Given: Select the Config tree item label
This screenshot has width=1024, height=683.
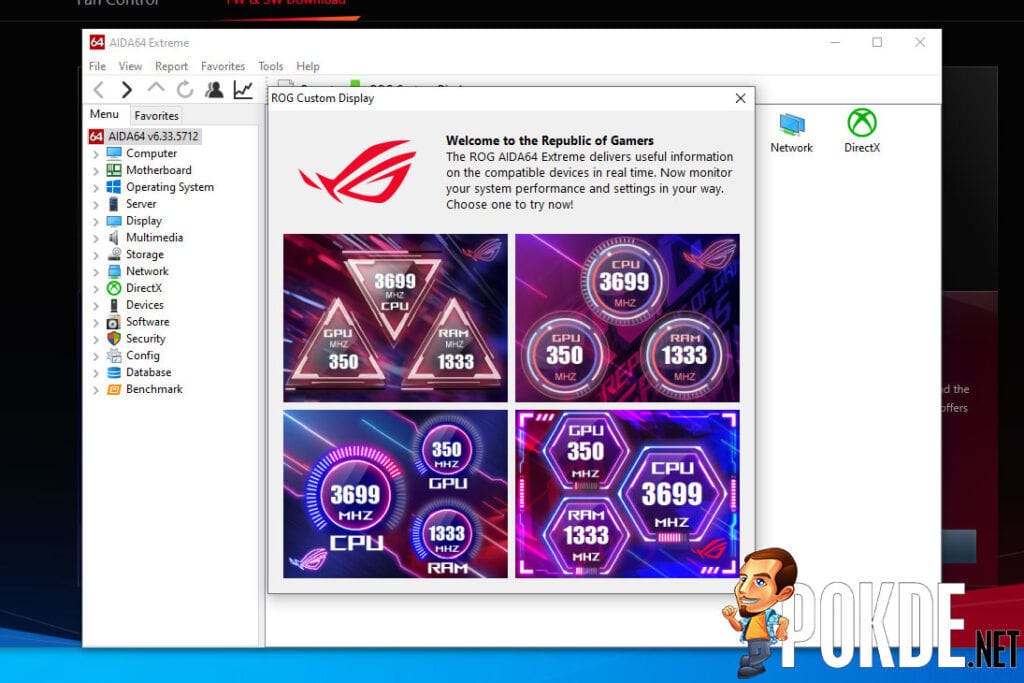Looking at the screenshot, I should pyautogui.click(x=142, y=356).
